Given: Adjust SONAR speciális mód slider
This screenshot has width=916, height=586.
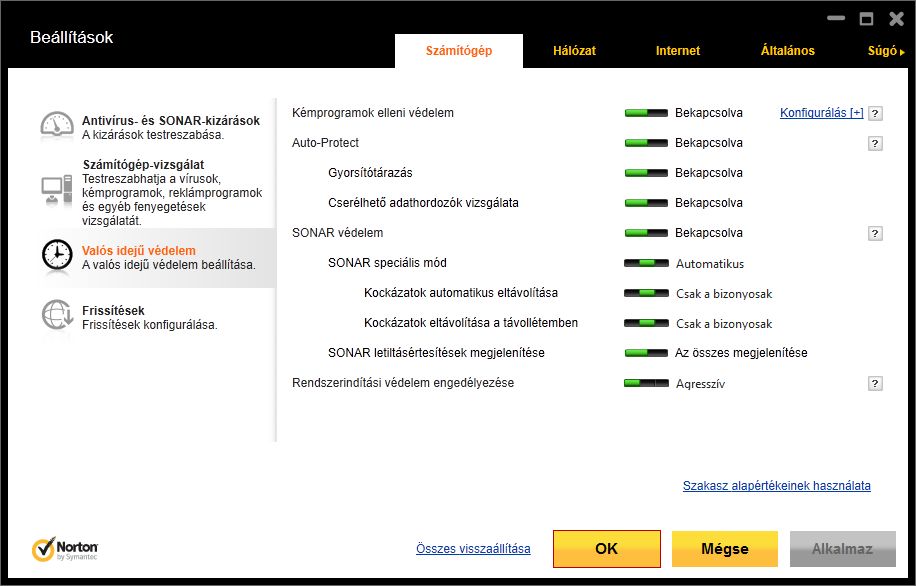Looking at the screenshot, I should pos(646,263).
